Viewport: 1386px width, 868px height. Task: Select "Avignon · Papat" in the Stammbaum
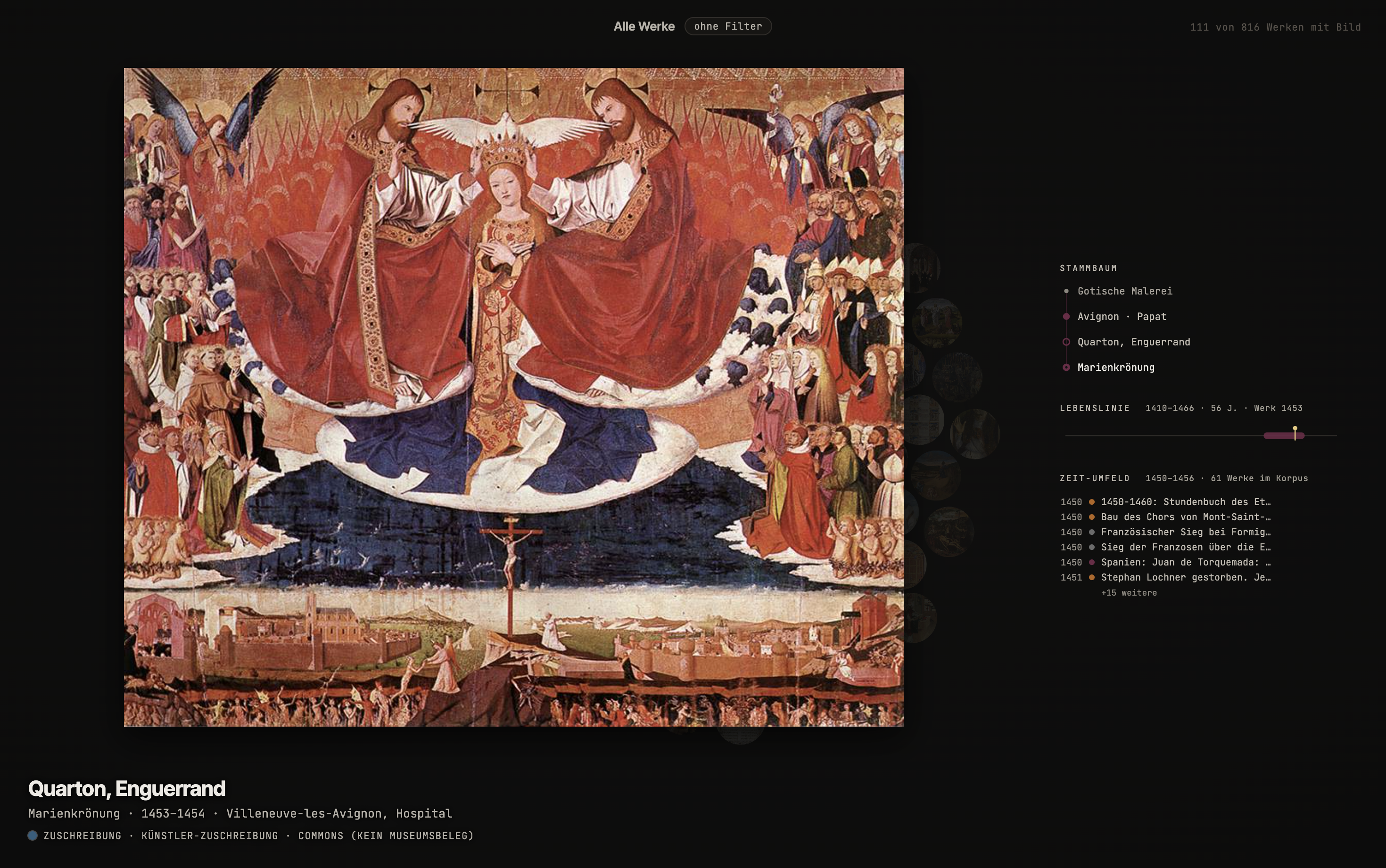click(x=1122, y=316)
